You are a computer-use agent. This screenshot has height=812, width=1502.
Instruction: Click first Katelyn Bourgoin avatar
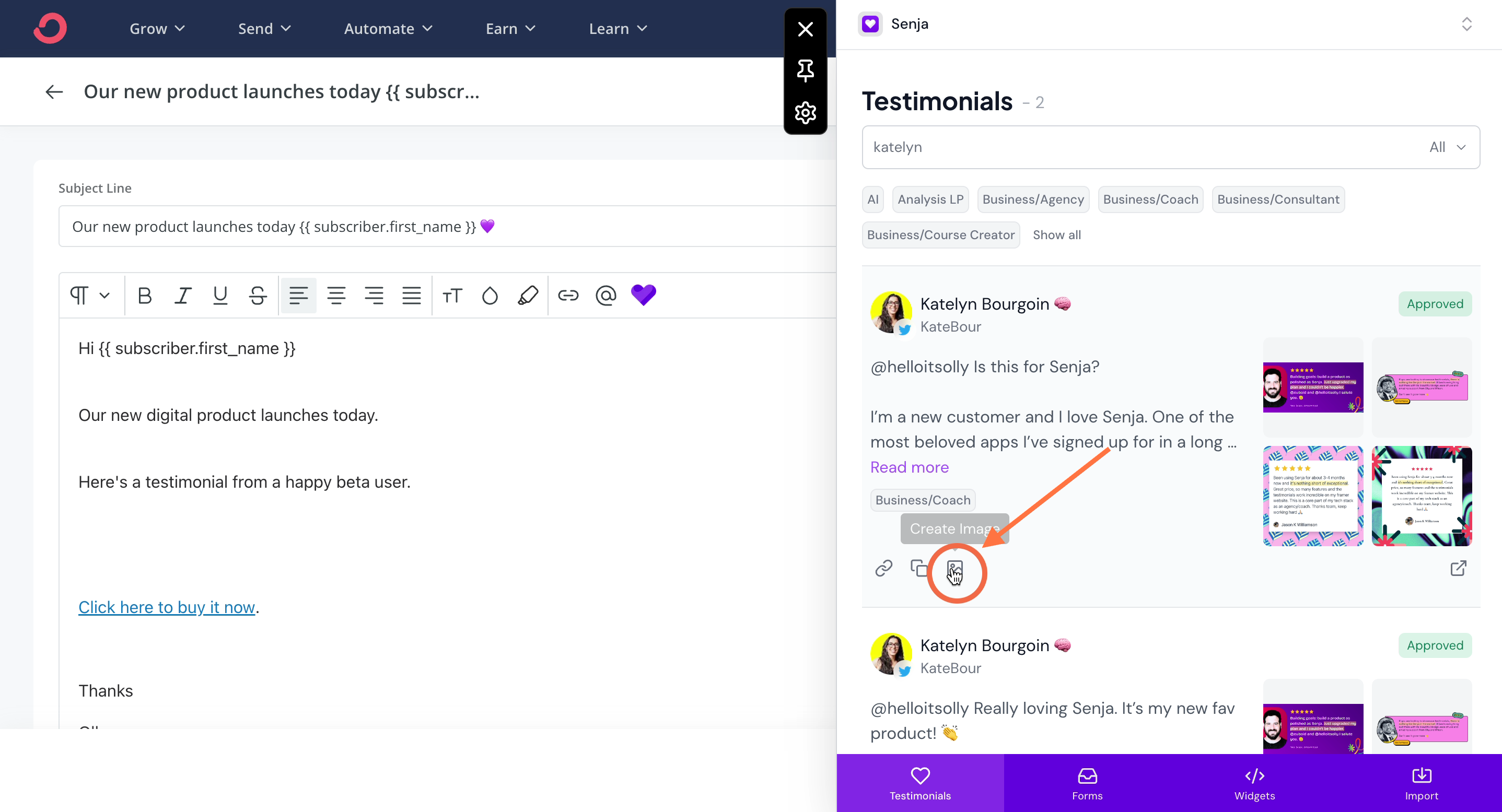point(891,312)
